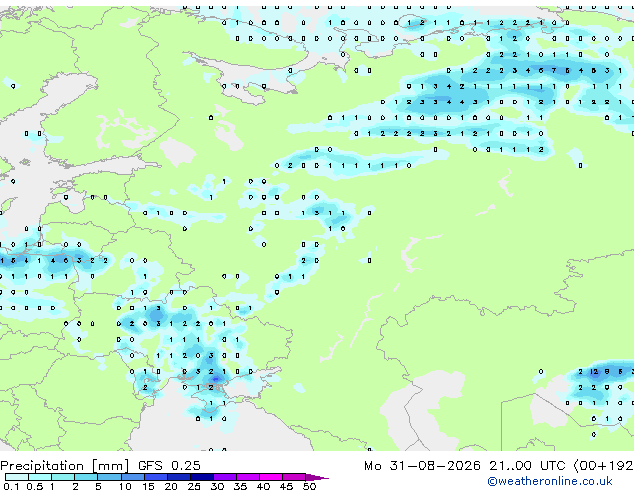
Task: Click the legend scale label '10'
Action: (125, 486)
